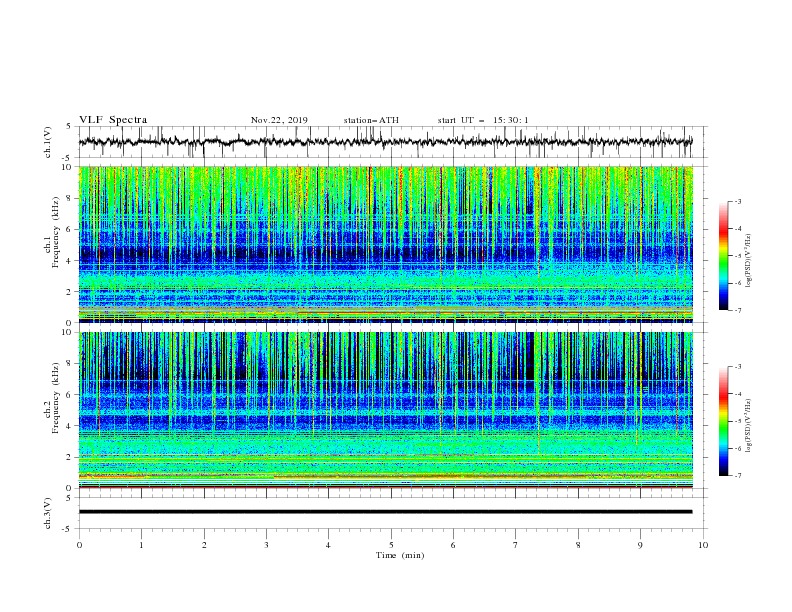The width and height of the screenshot is (792, 612).
Task: Click the time axis tick "0"
Action: [x=79, y=545]
